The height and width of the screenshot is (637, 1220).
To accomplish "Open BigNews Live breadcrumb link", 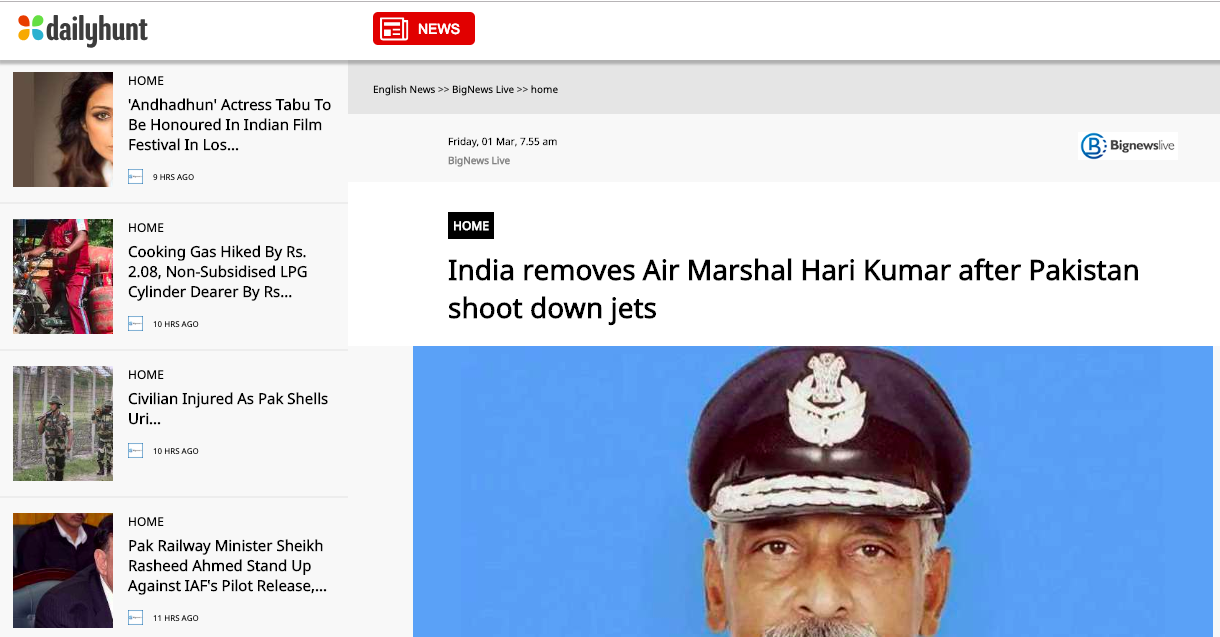I will (482, 90).
